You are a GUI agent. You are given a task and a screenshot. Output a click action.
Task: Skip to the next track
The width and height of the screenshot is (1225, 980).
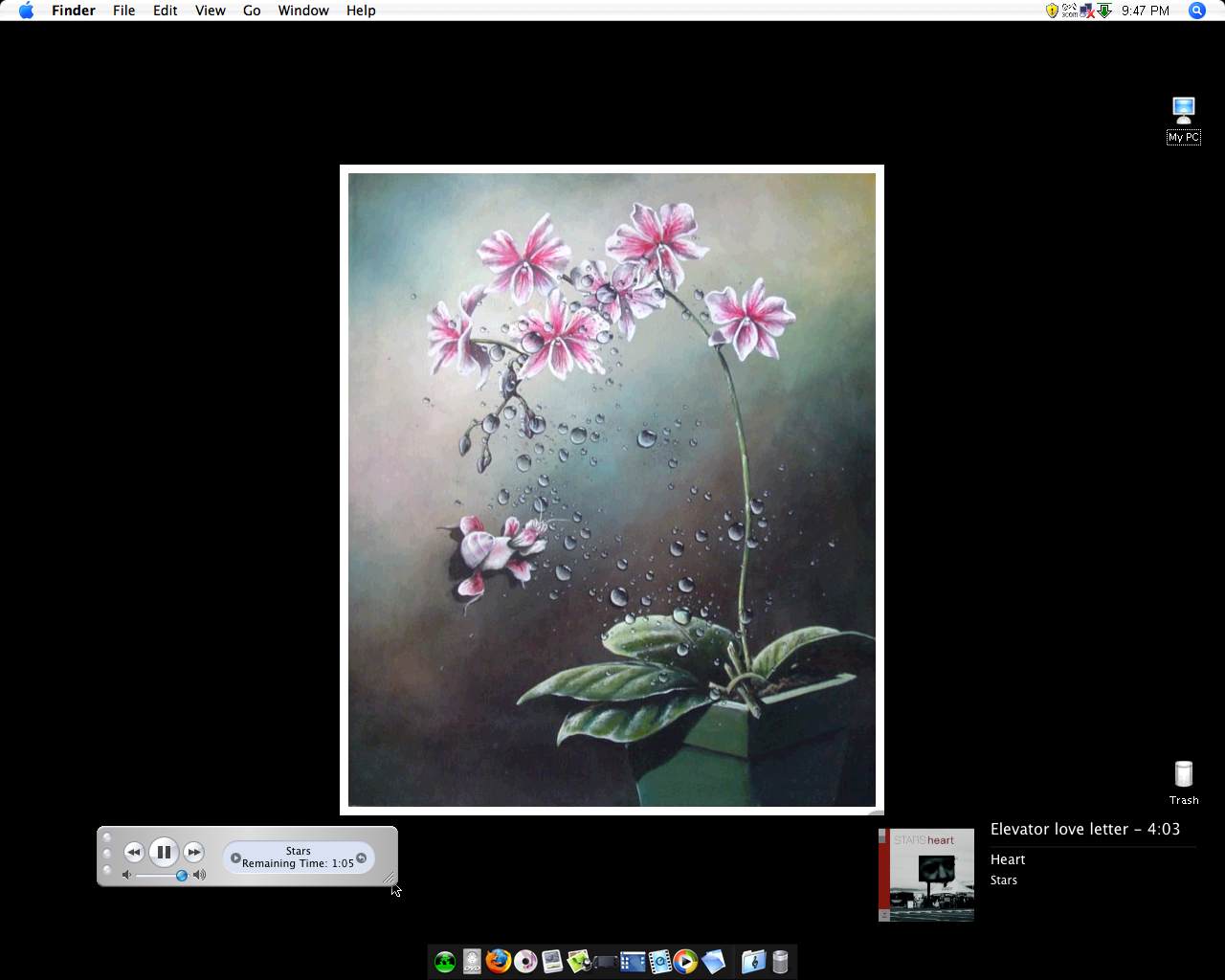pos(193,852)
